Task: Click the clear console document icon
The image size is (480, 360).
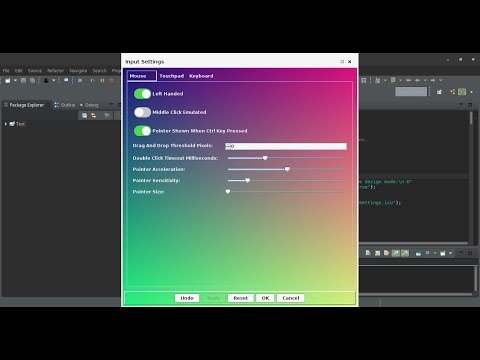Action: pos(368,253)
